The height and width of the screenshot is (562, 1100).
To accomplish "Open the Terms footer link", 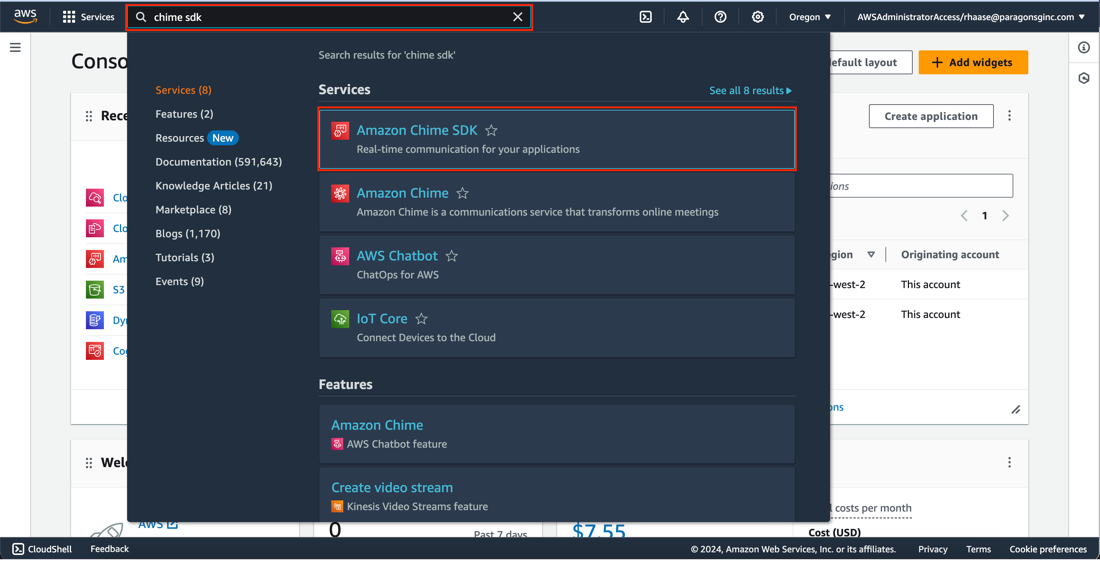I will click(x=978, y=549).
